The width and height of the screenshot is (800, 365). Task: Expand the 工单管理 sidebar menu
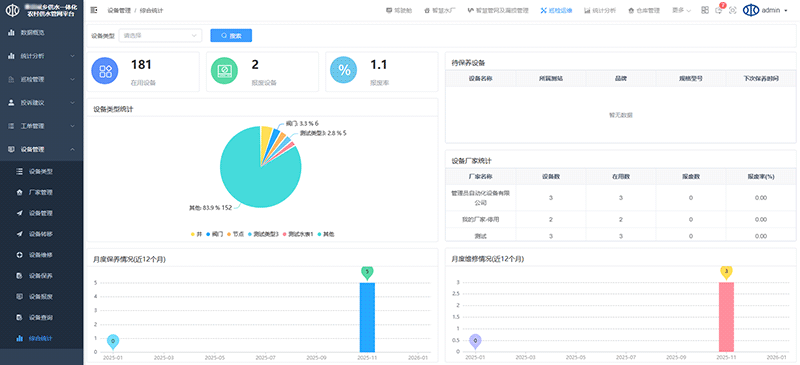click(x=41, y=126)
